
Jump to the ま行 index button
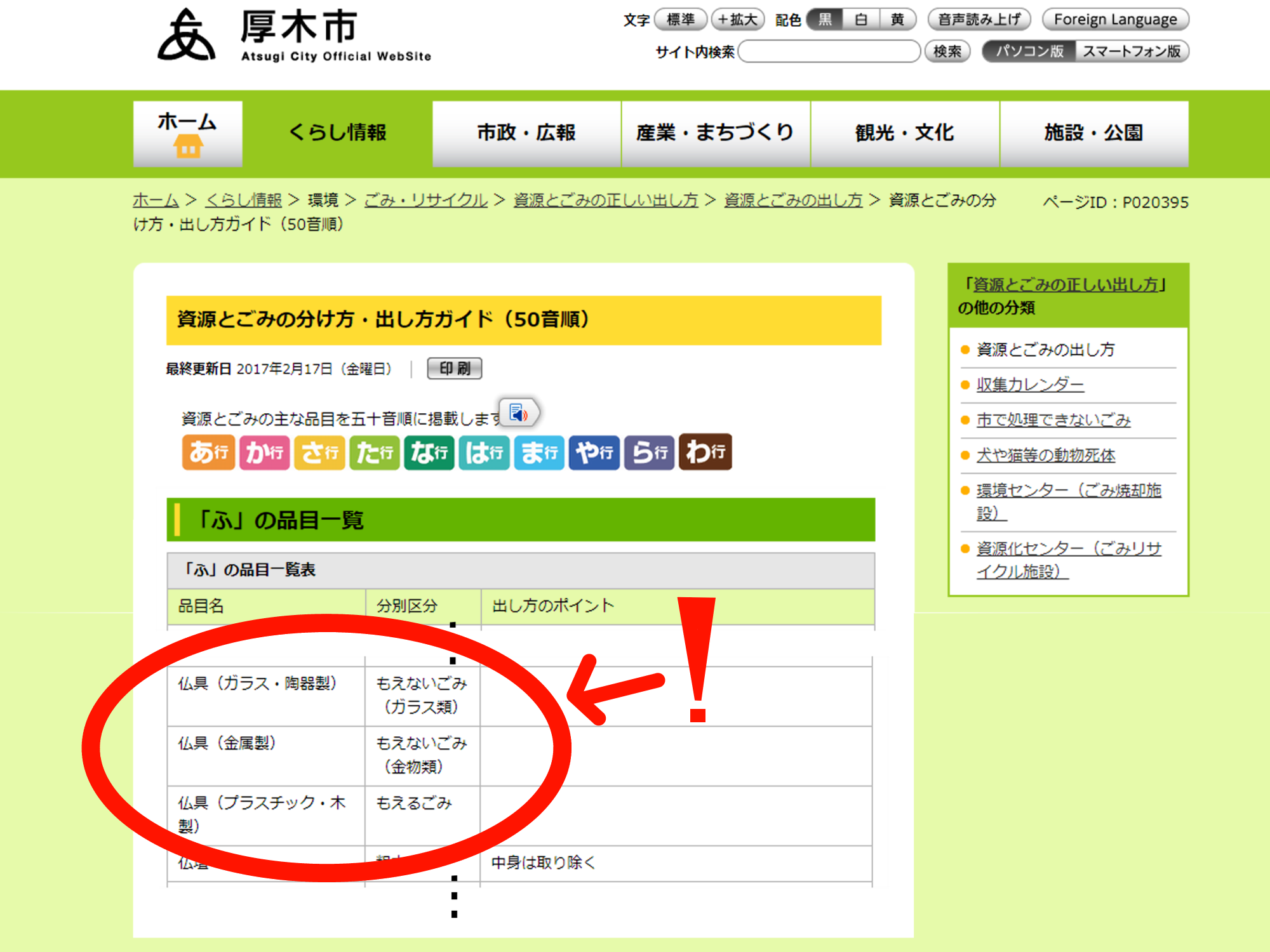[x=539, y=453]
